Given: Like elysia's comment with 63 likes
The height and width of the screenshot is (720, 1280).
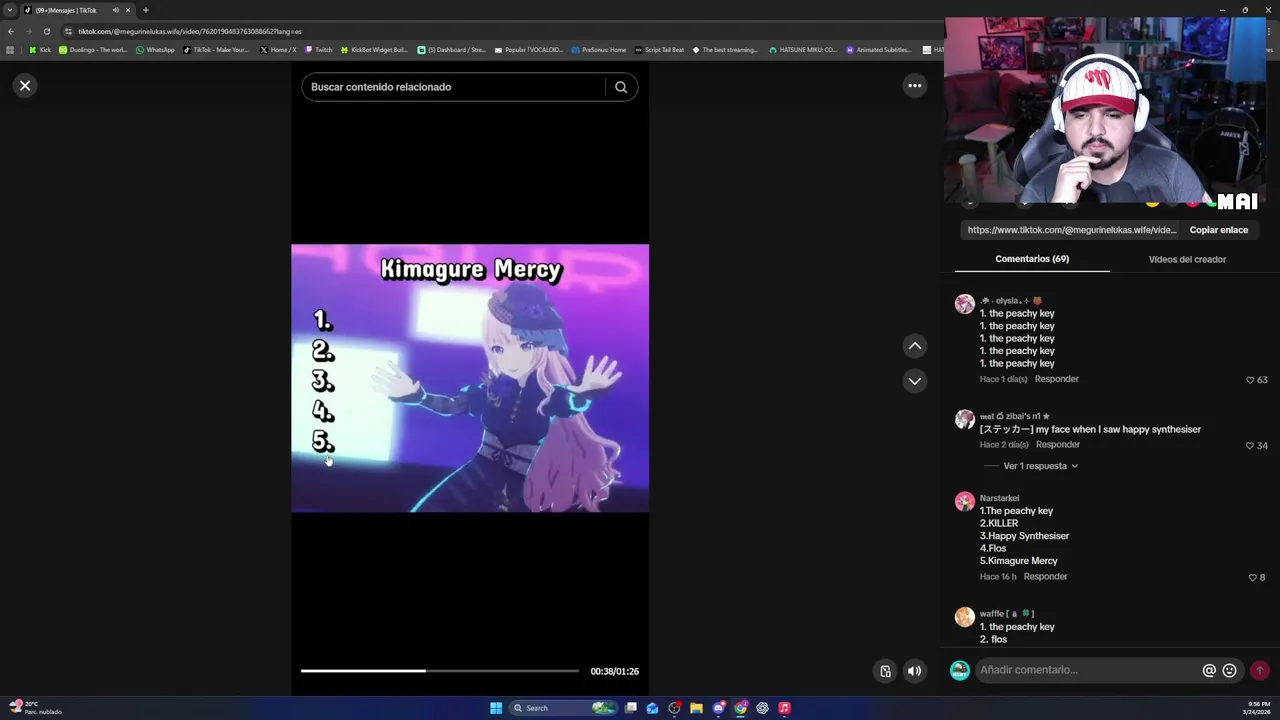Looking at the screenshot, I should pos(1250,380).
